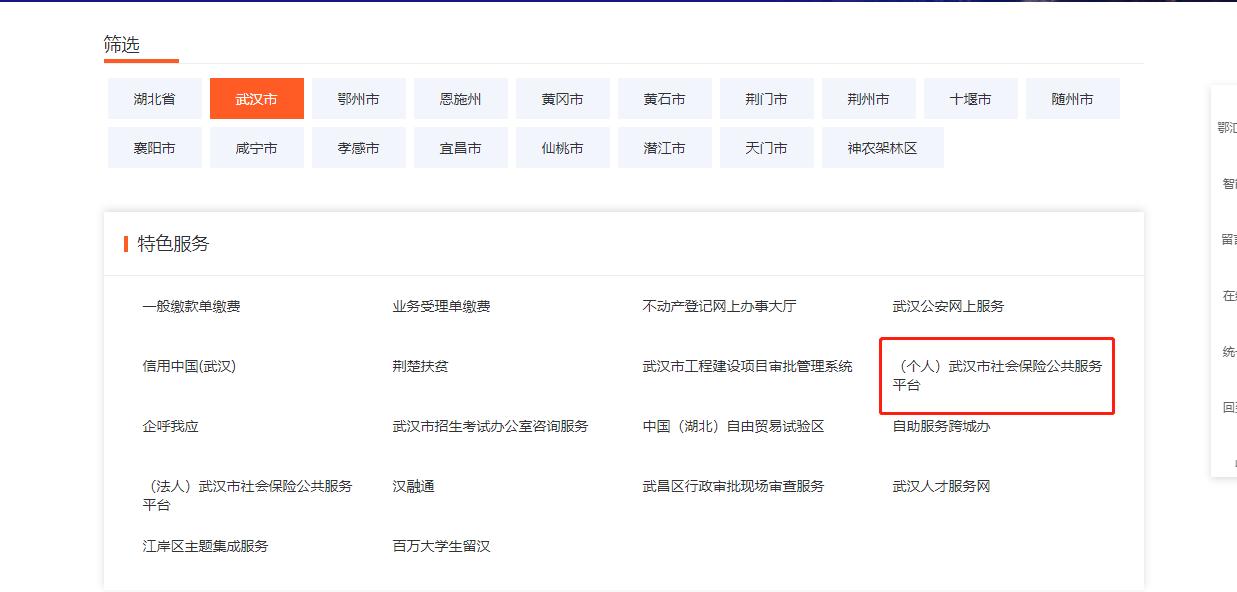1237x592 pixels.
Task: Select the 襄阳市 city button
Action: (x=154, y=146)
